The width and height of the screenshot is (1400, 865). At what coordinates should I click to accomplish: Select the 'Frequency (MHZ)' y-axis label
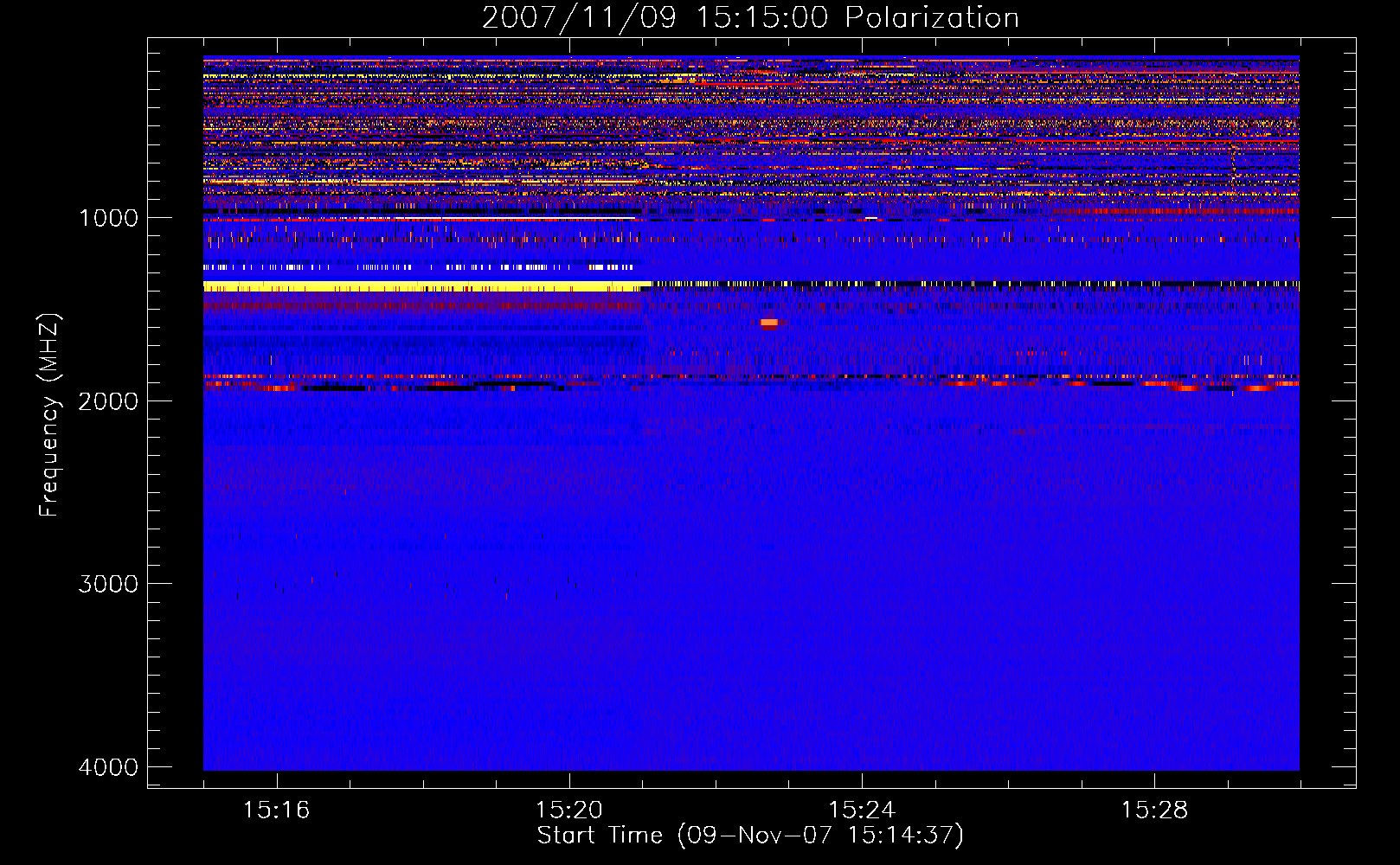coord(48,415)
